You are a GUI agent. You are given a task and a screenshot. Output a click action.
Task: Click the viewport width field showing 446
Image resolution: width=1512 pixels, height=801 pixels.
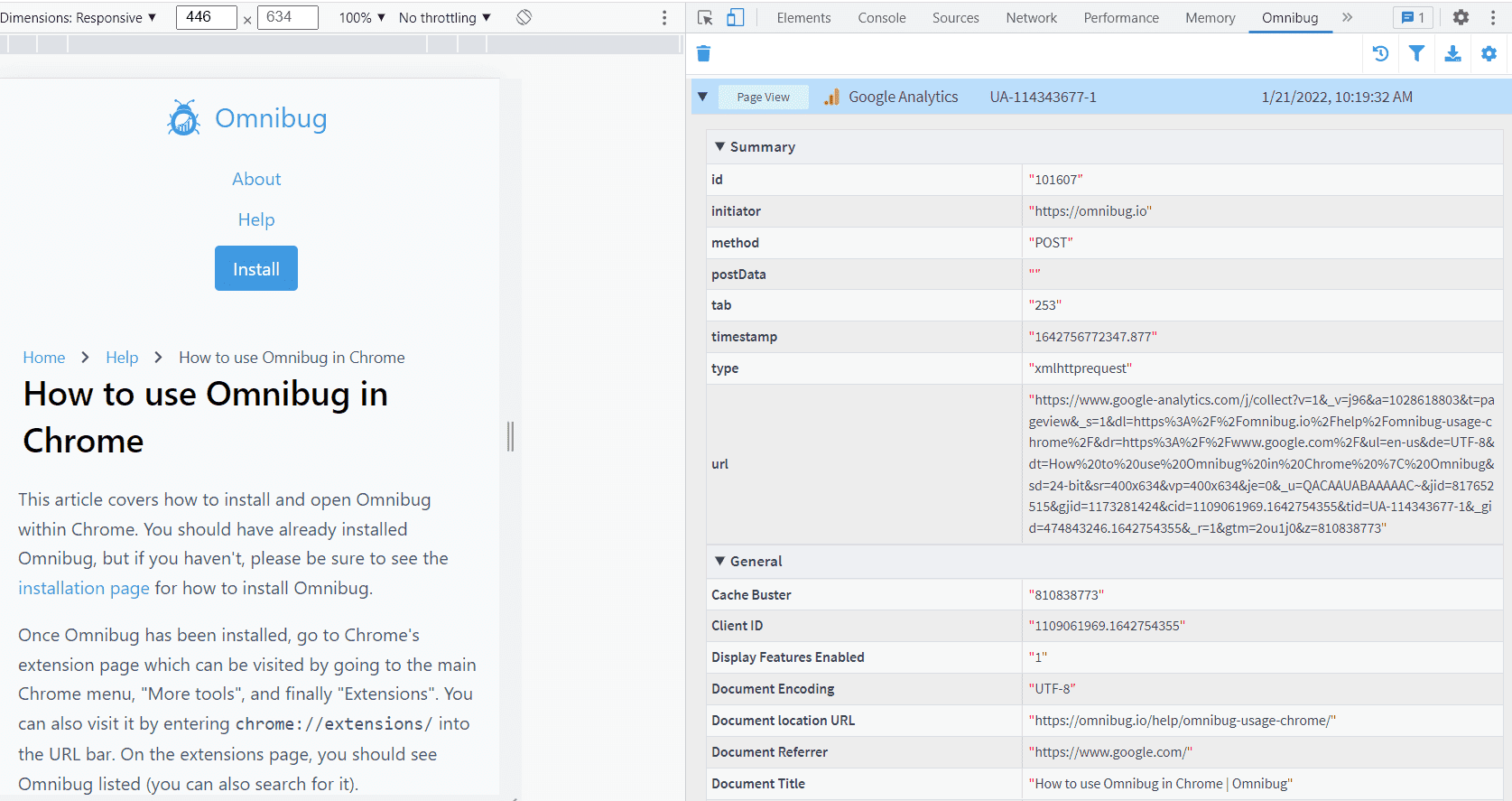(x=207, y=17)
